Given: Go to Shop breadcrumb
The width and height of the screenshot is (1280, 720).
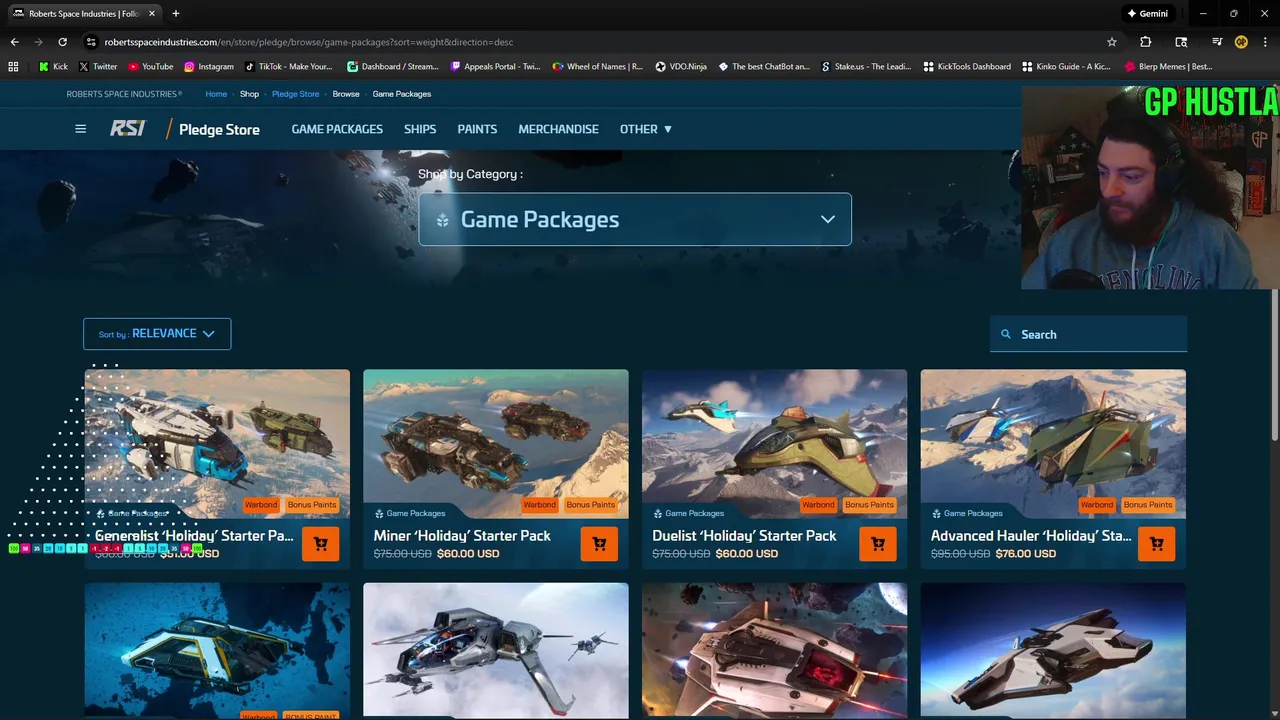Looking at the screenshot, I should [249, 94].
